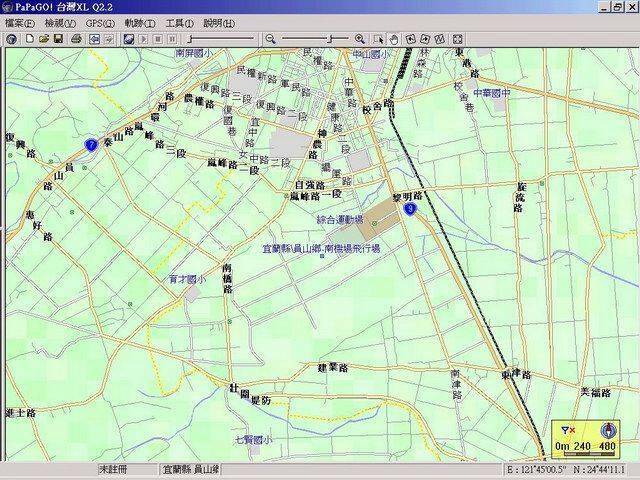This screenshot has height=480, width=640.
Task: Save using the floppy disk icon
Action: 58,39
